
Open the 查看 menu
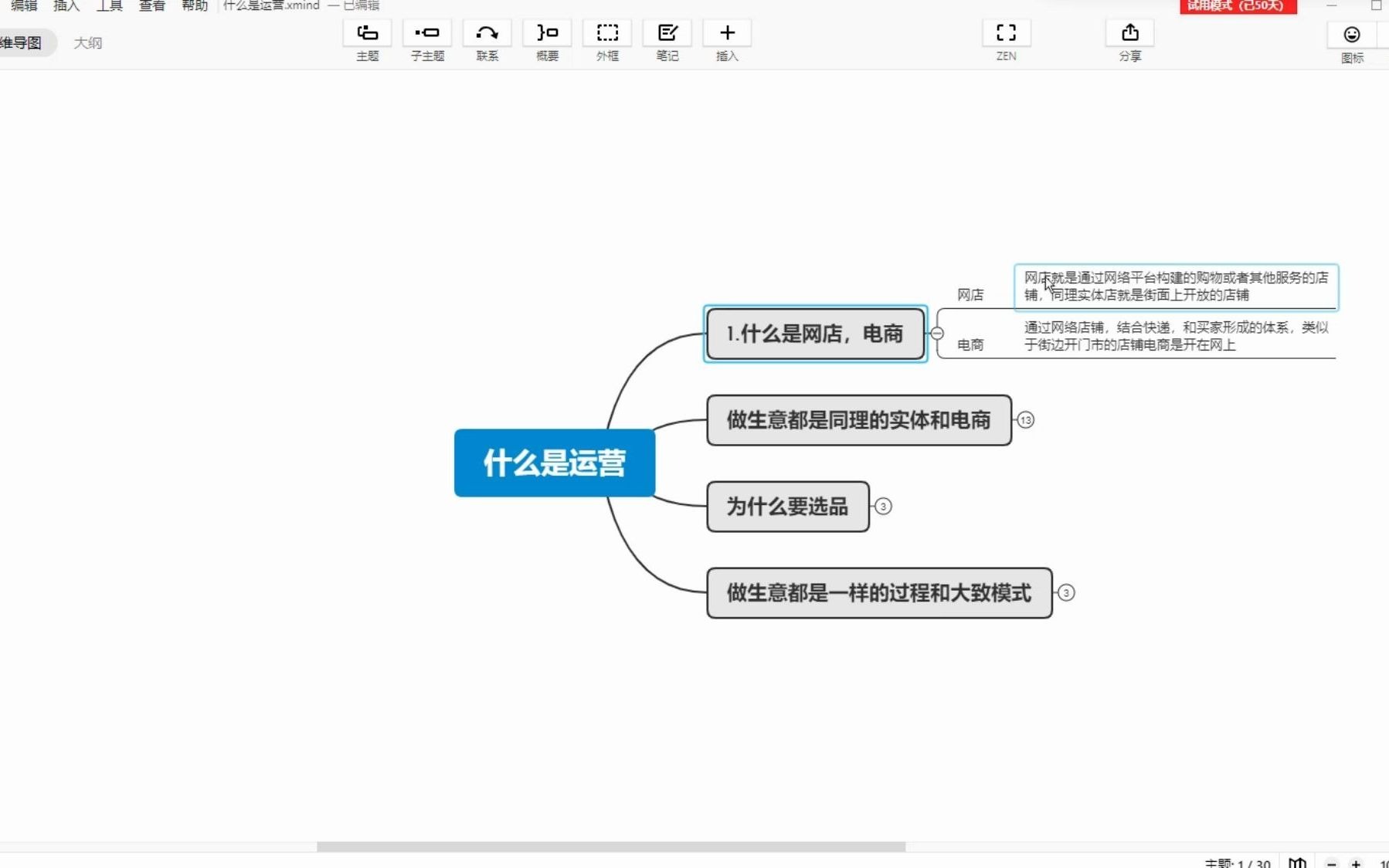152,5
